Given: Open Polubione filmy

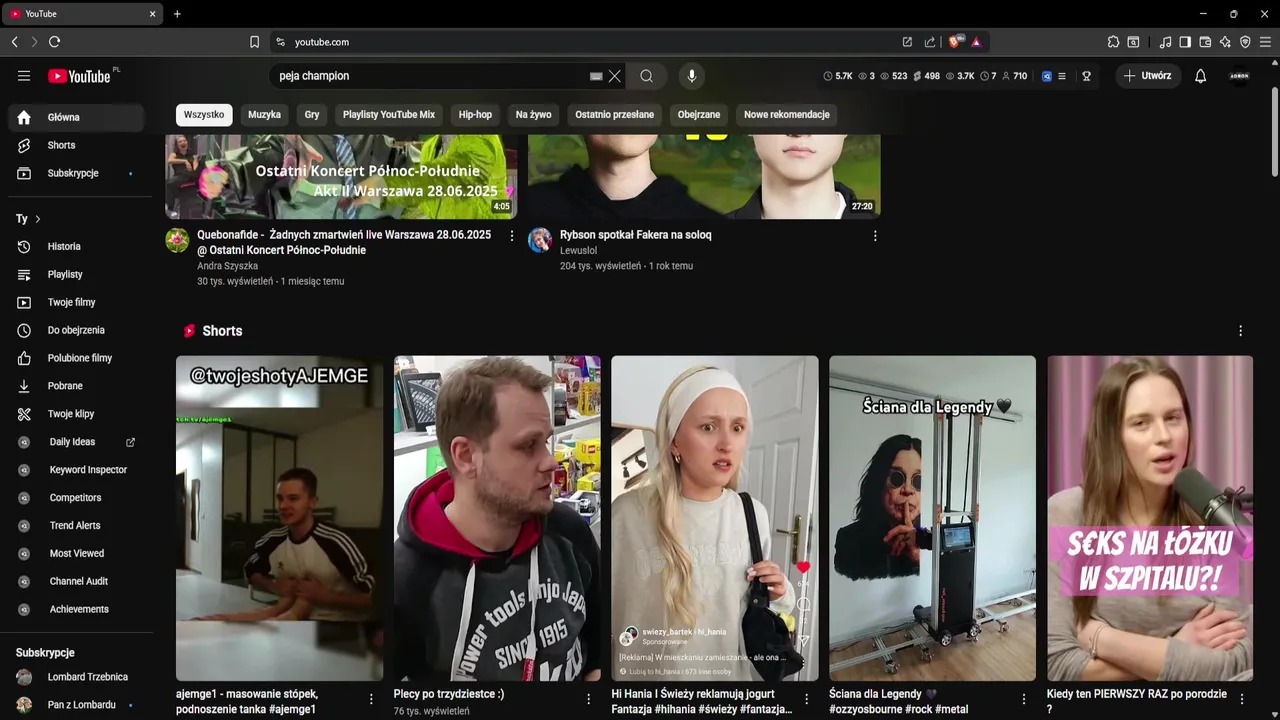Looking at the screenshot, I should click(x=78, y=358).
